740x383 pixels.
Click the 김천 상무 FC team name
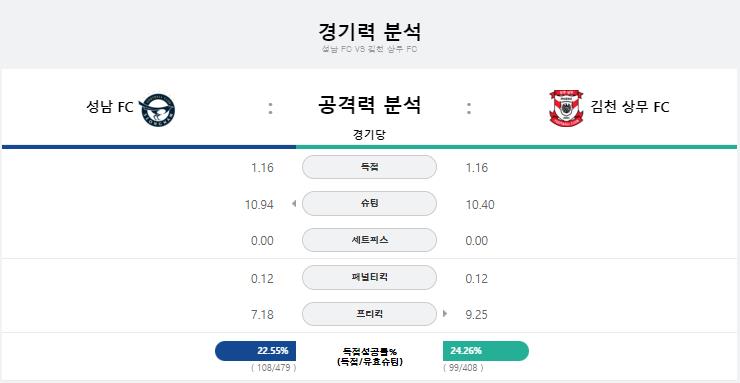click(x=630, y=107)
